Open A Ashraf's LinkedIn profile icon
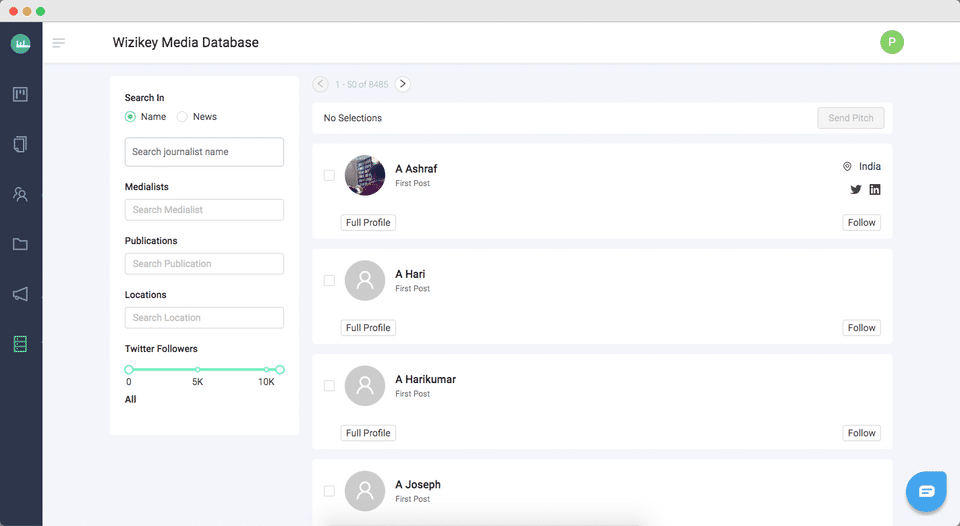The image size is (960, 526). (875, 190)
